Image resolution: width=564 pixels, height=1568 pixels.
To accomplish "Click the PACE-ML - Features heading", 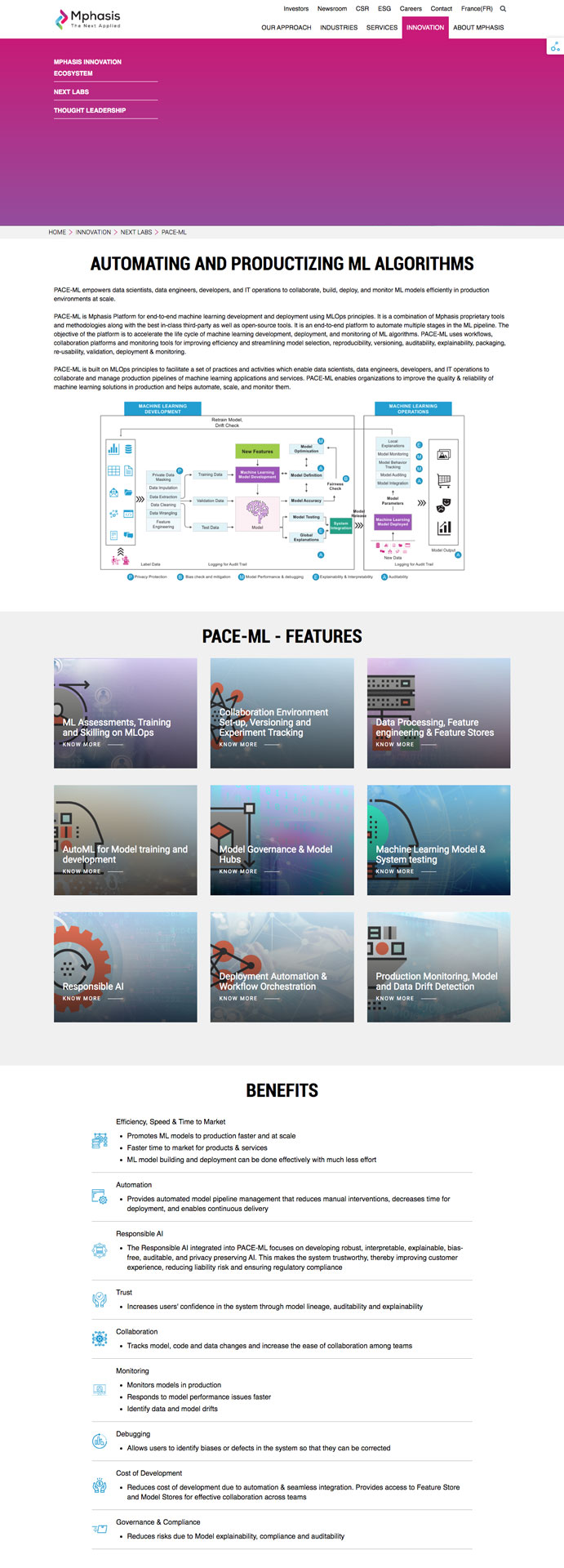I will pos(282,636).
